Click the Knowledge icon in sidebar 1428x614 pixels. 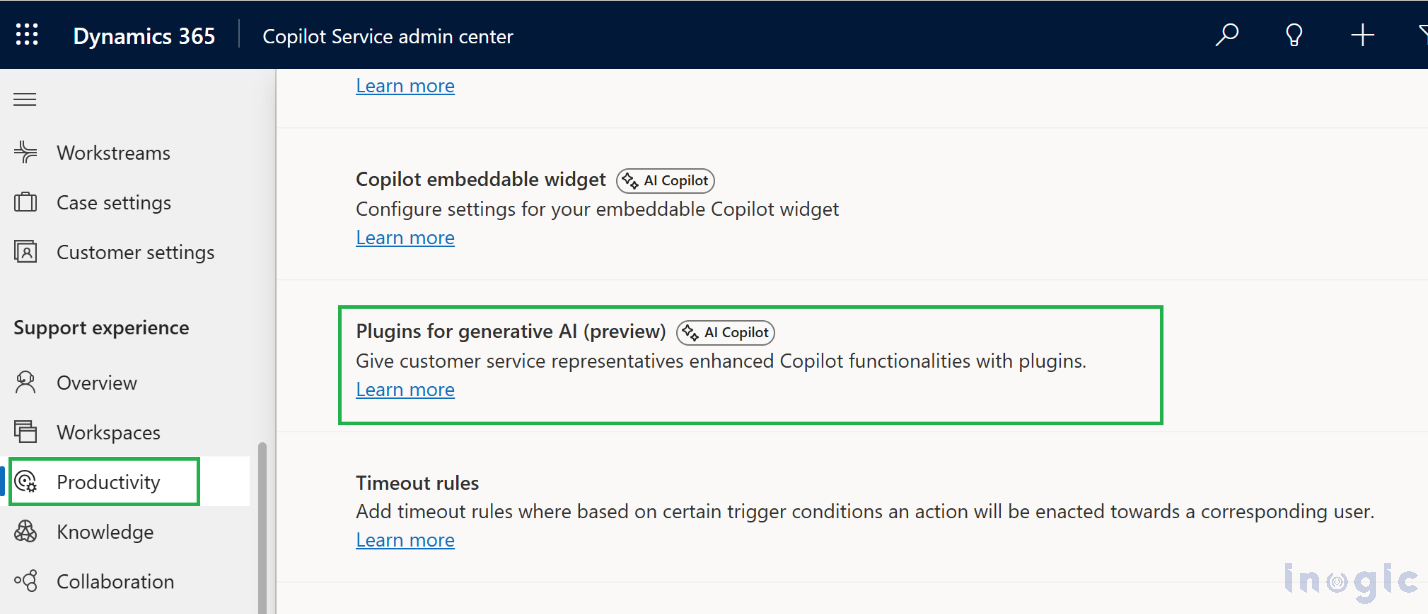tap(25, 531)
